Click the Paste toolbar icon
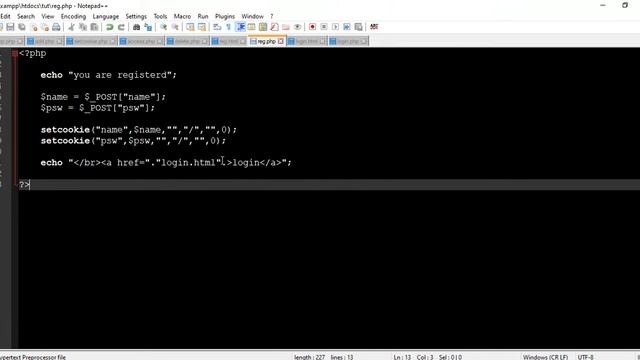The width and height of the screenshot is (640, 360). [x=94, y=27]
